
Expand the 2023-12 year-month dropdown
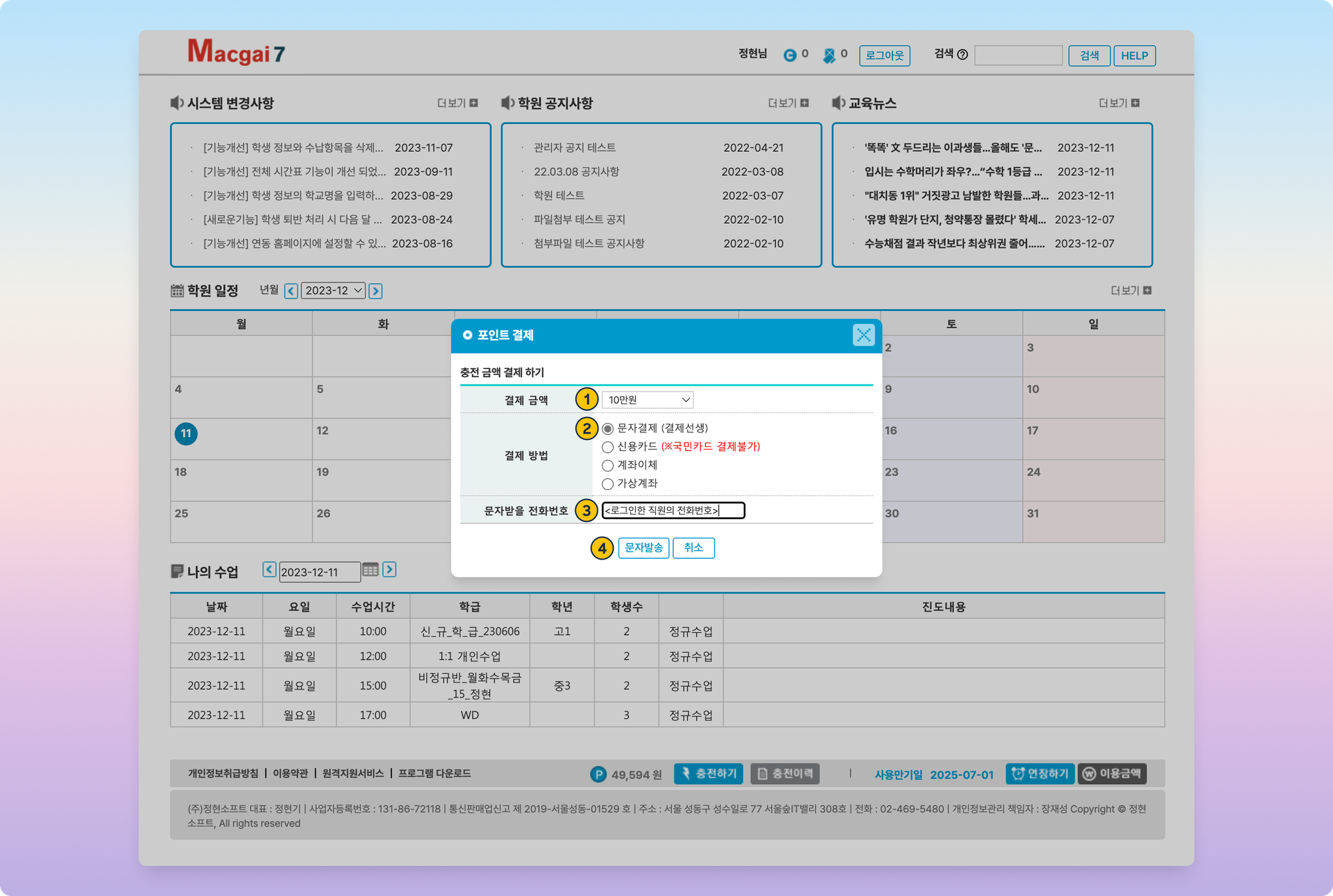[333, 291]
